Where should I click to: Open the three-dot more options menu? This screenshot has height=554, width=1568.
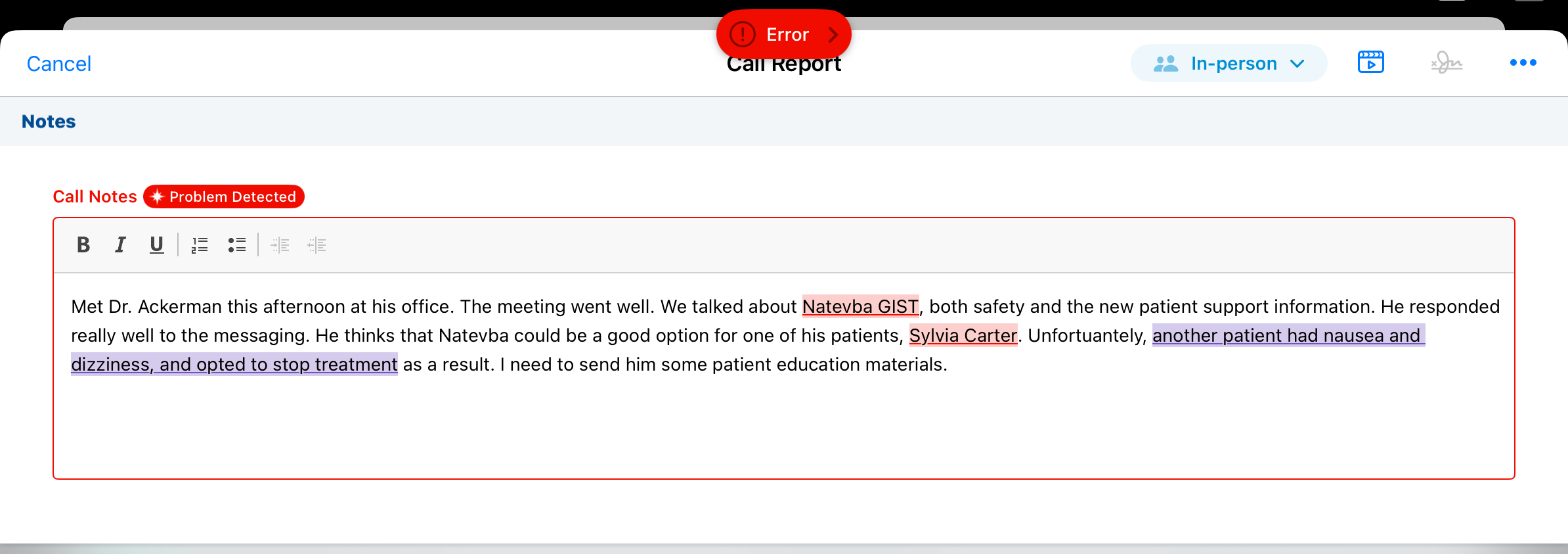pyautogui.click(x=1523, y=63)
